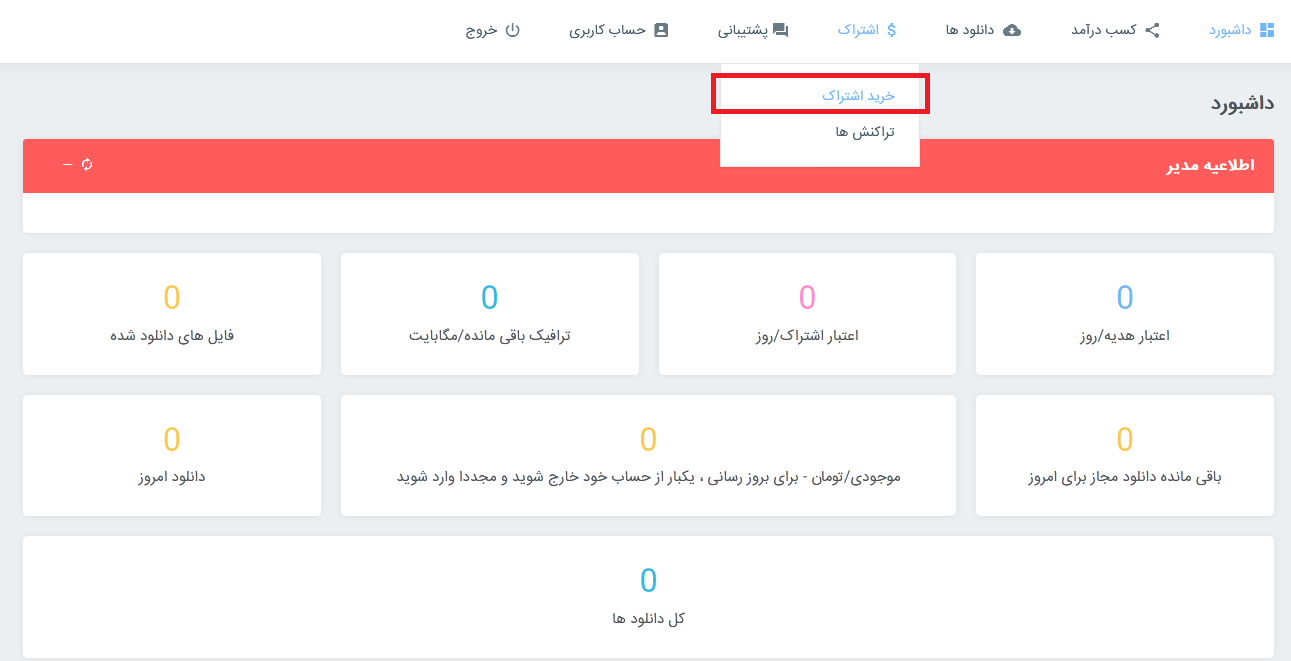The height and width of the screenshot is (661, 1291).
Task: Click the اعتبار هدیه/روز card
Action: 1124,313
